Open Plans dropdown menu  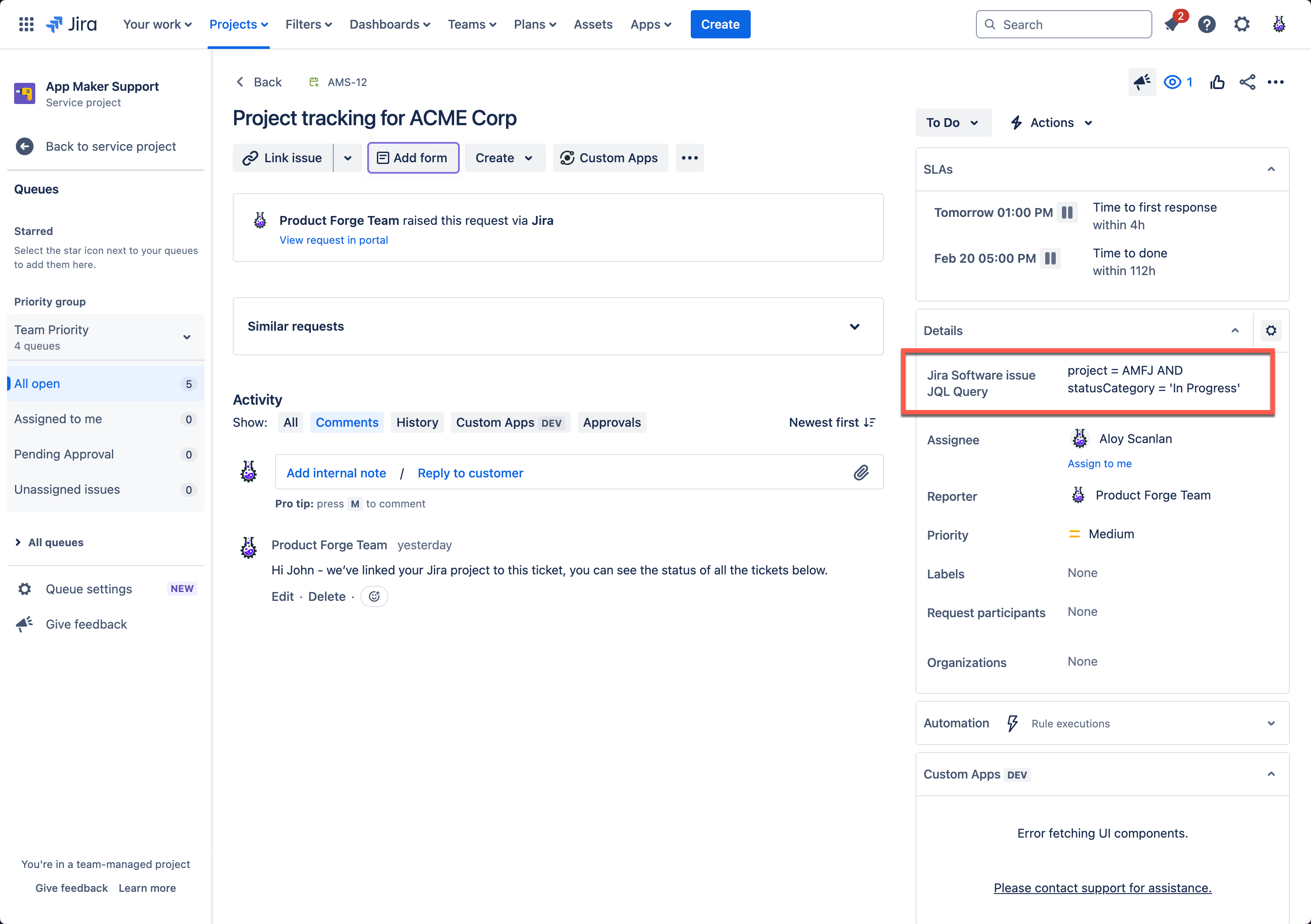pos(535,25)
